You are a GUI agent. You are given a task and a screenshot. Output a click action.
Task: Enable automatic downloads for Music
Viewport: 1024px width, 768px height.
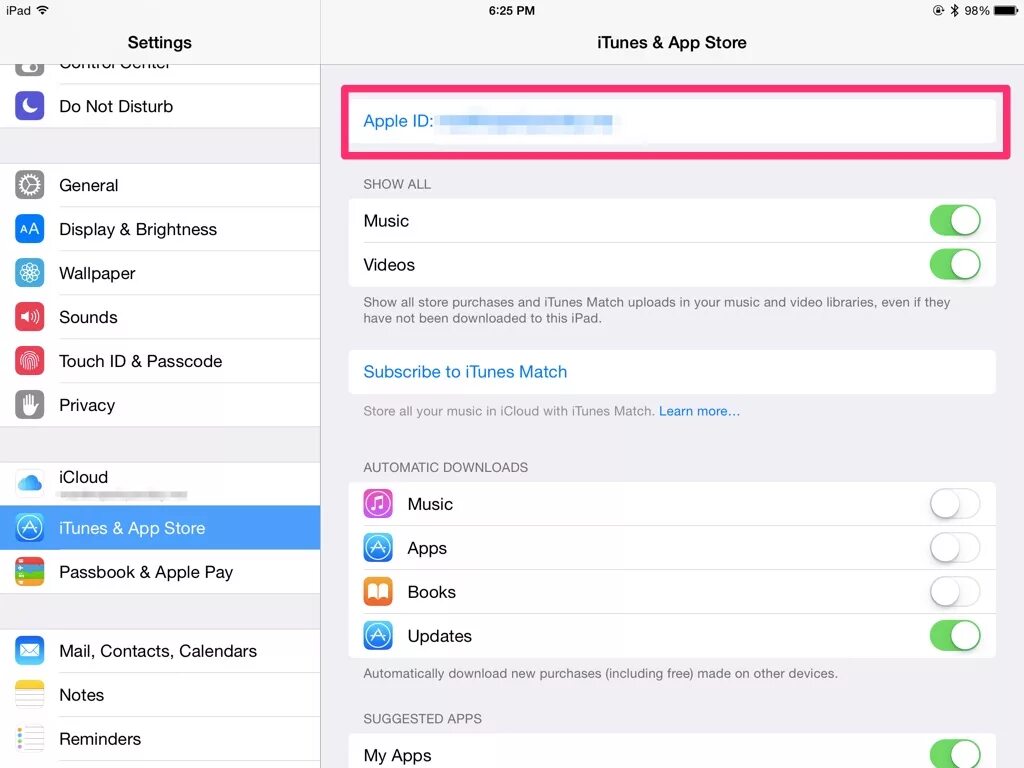coord(955,504)
